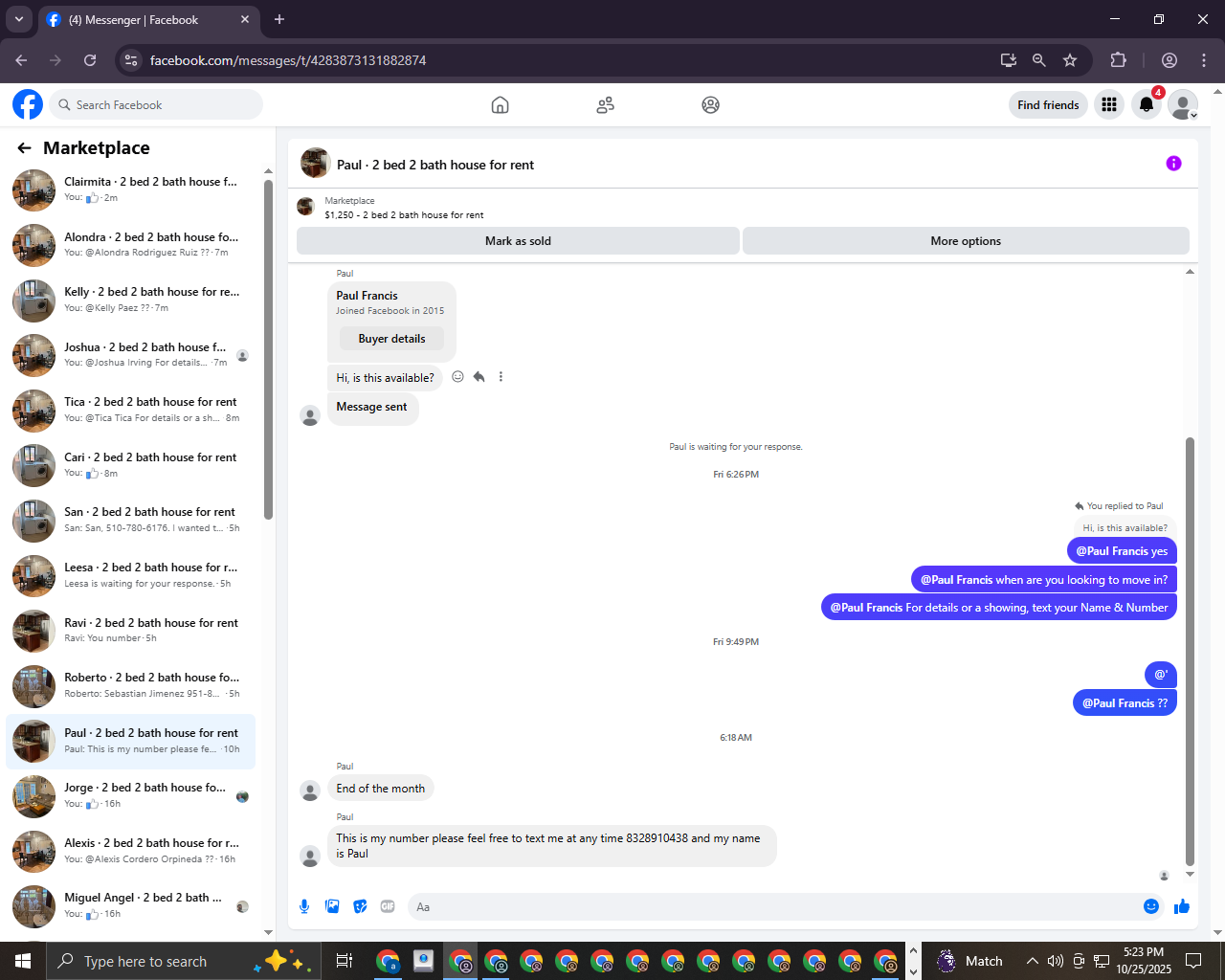Click the Chrome reload button
Image resolution: width=1225 pixels, height=980 pixels.
[x=90, y=60]
